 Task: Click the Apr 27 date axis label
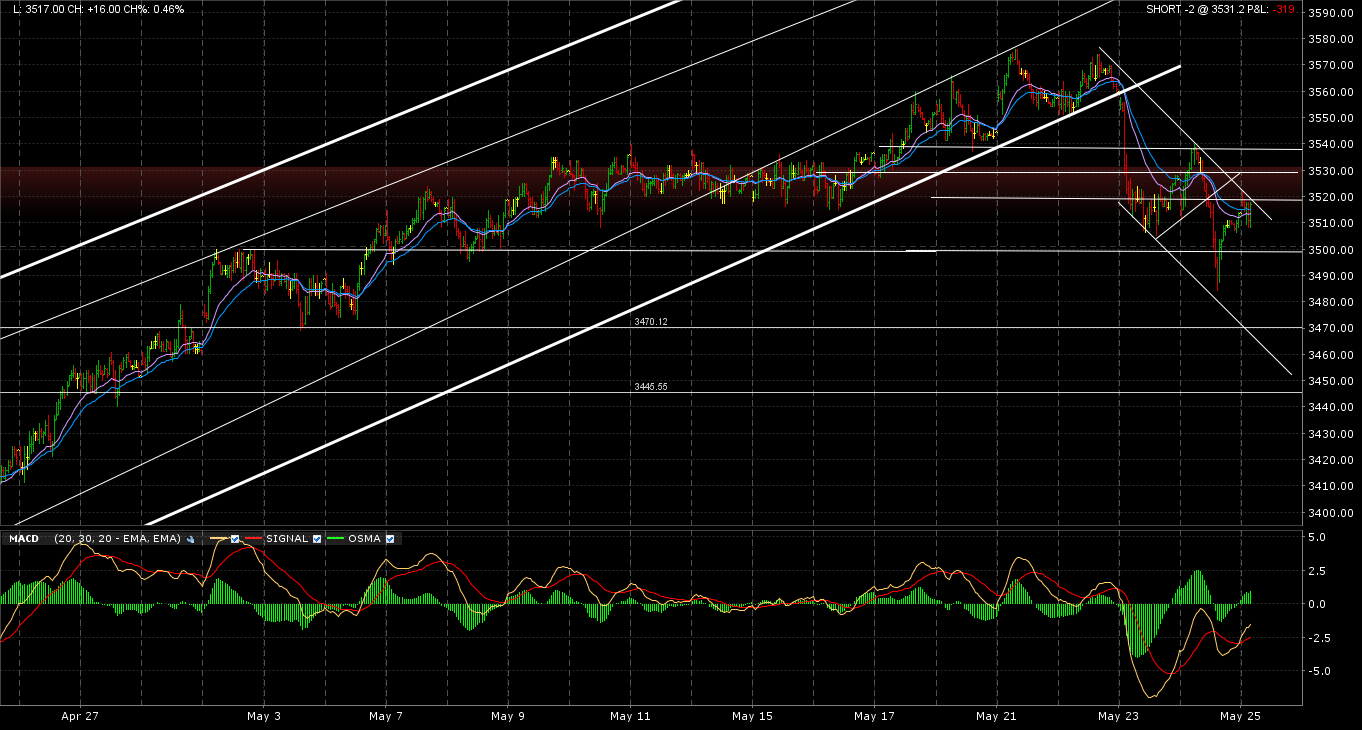80,716
